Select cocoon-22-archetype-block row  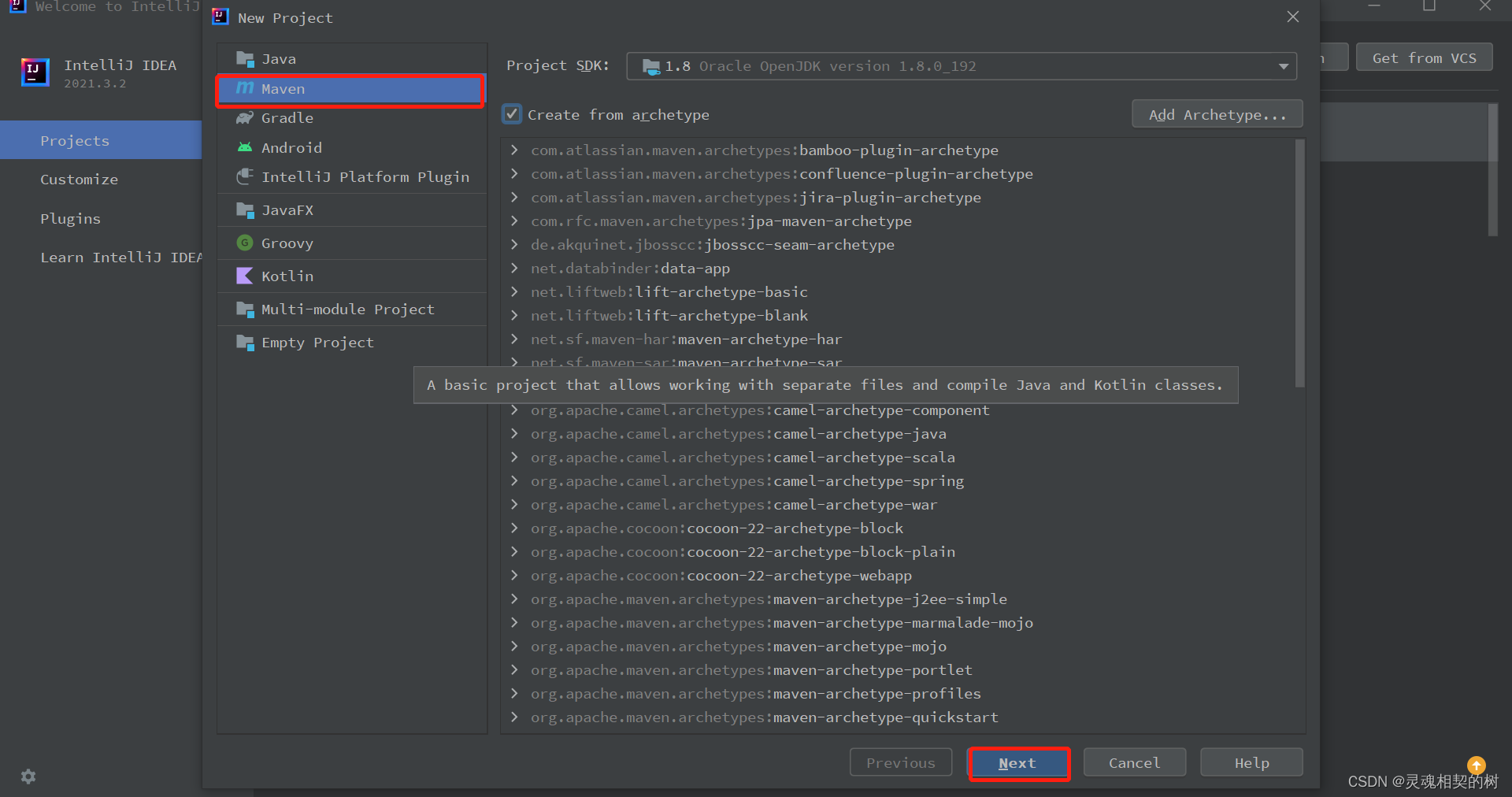click(898, 528)
